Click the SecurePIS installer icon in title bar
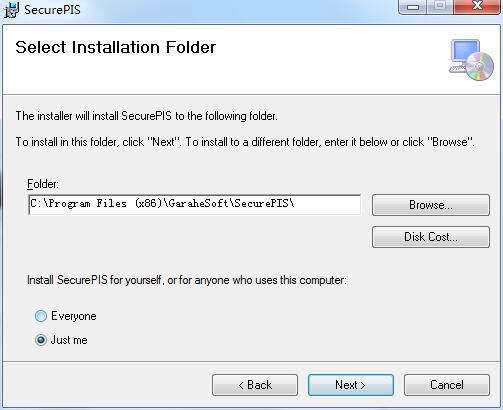The image size is (503, 410). point(11,10)
